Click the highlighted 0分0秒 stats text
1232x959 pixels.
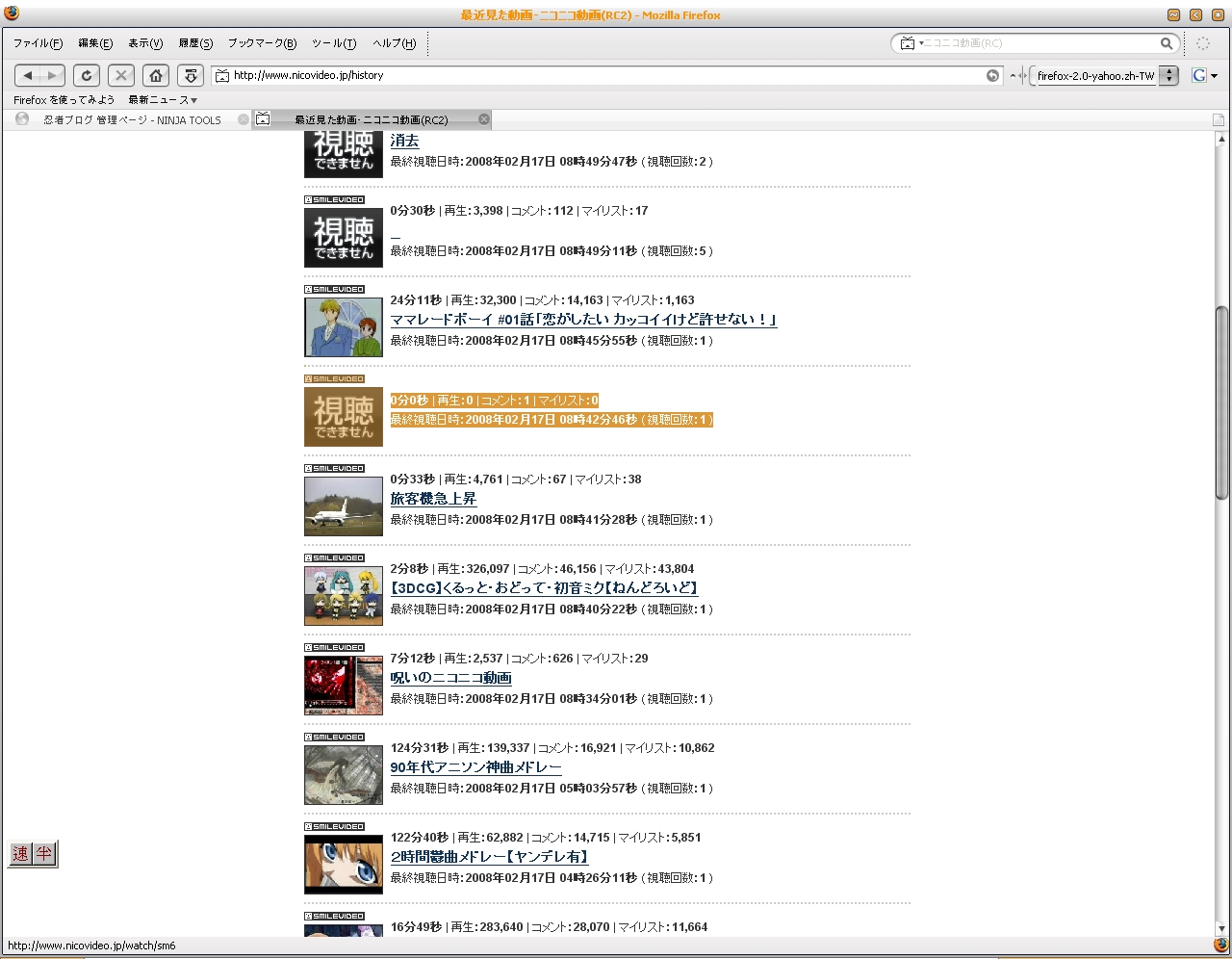[x=494, y=401]
